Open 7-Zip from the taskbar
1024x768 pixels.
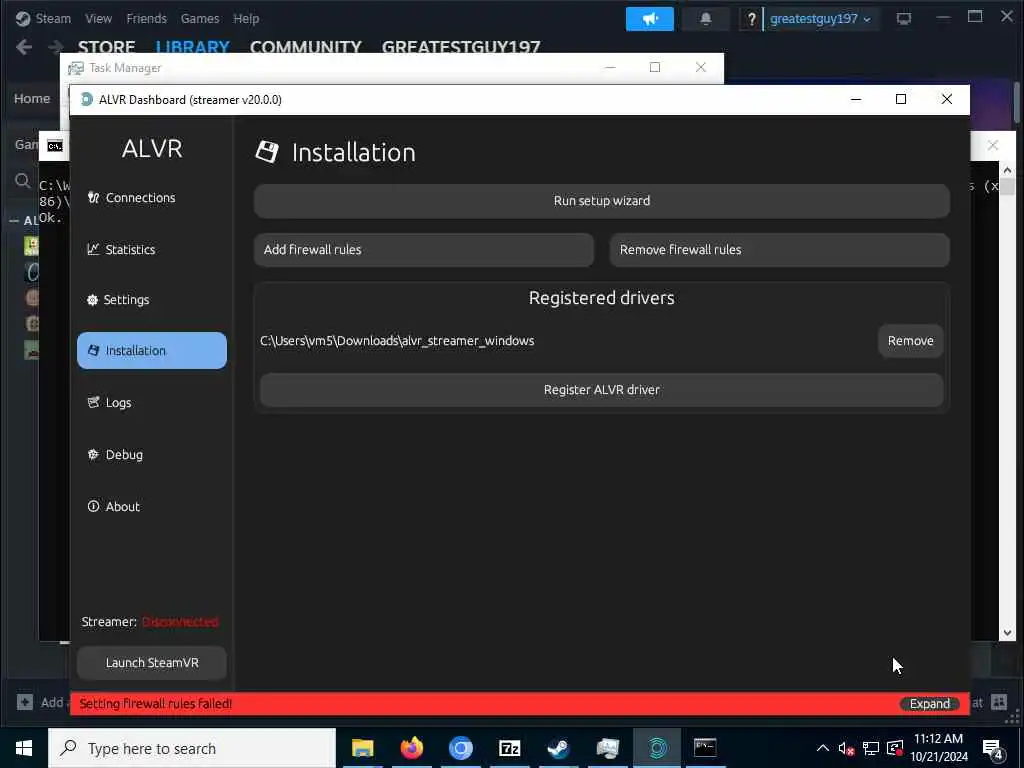pos(509,748)
